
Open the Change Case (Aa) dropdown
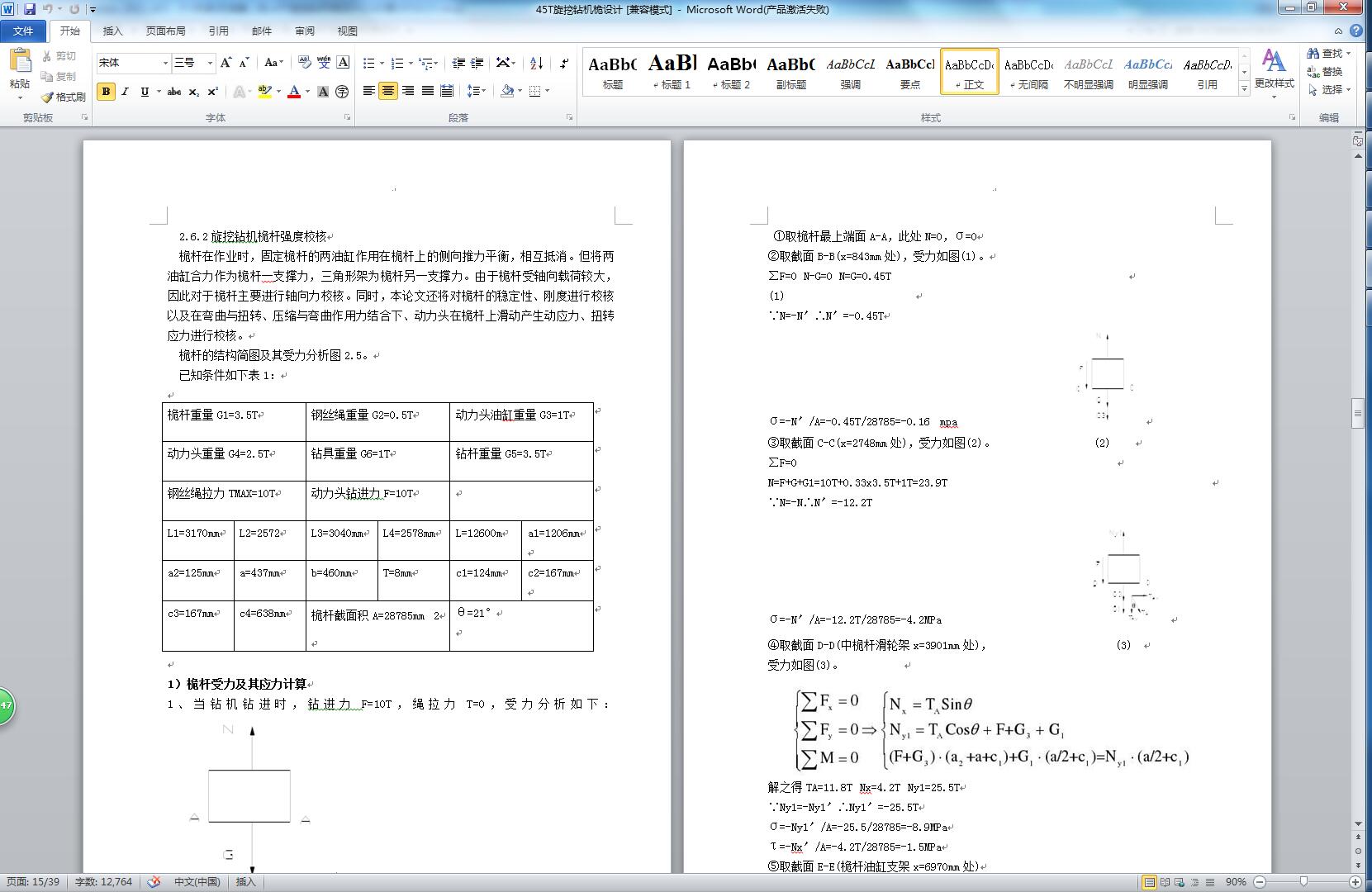[273, 63]
